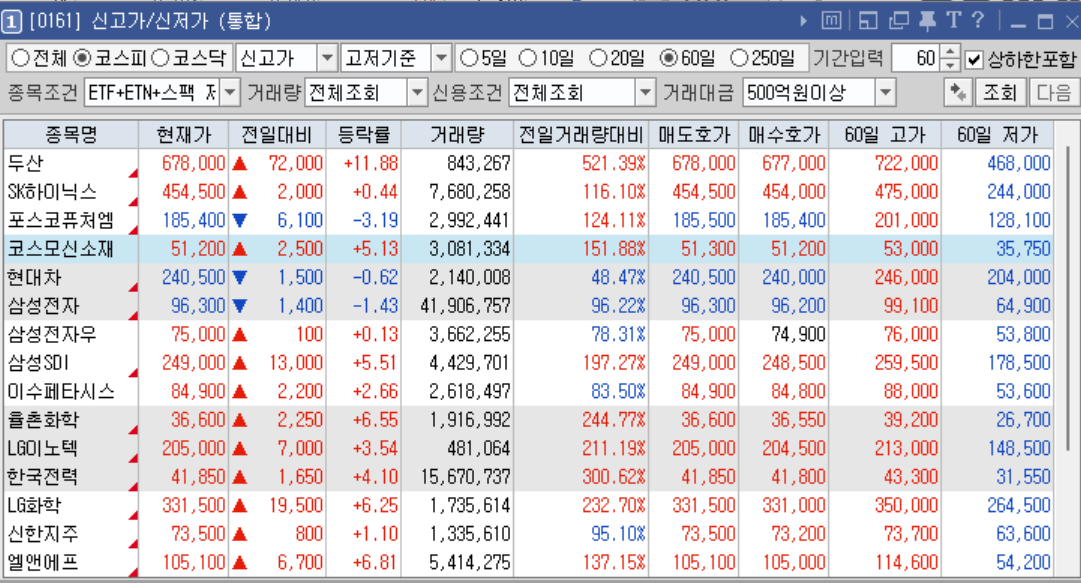
Task: Select the 삼성SDI stock name
Action: pyautogui.click(x=38, y=362)
